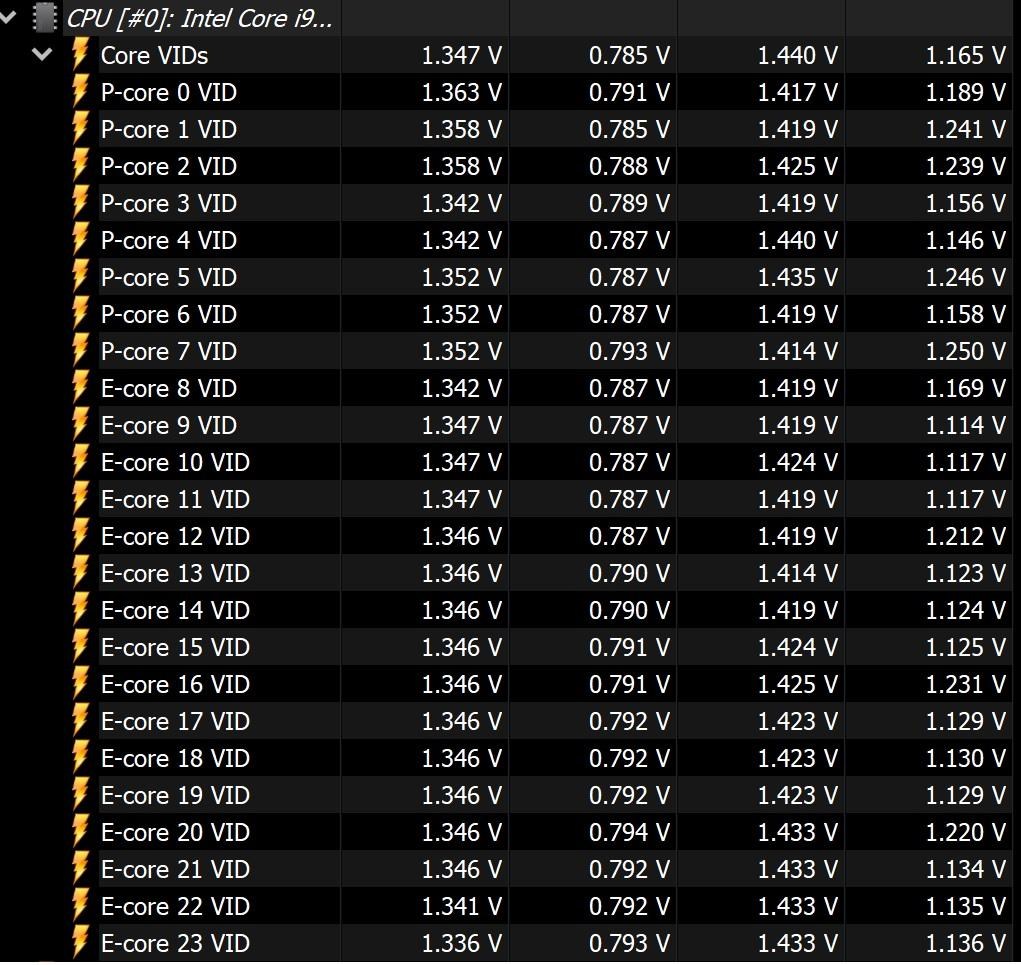Image resolution: width=1021 pixels, height=965 pixels.
Task: Click the lightning icon for P-core 7 VID
Action: 81,351
